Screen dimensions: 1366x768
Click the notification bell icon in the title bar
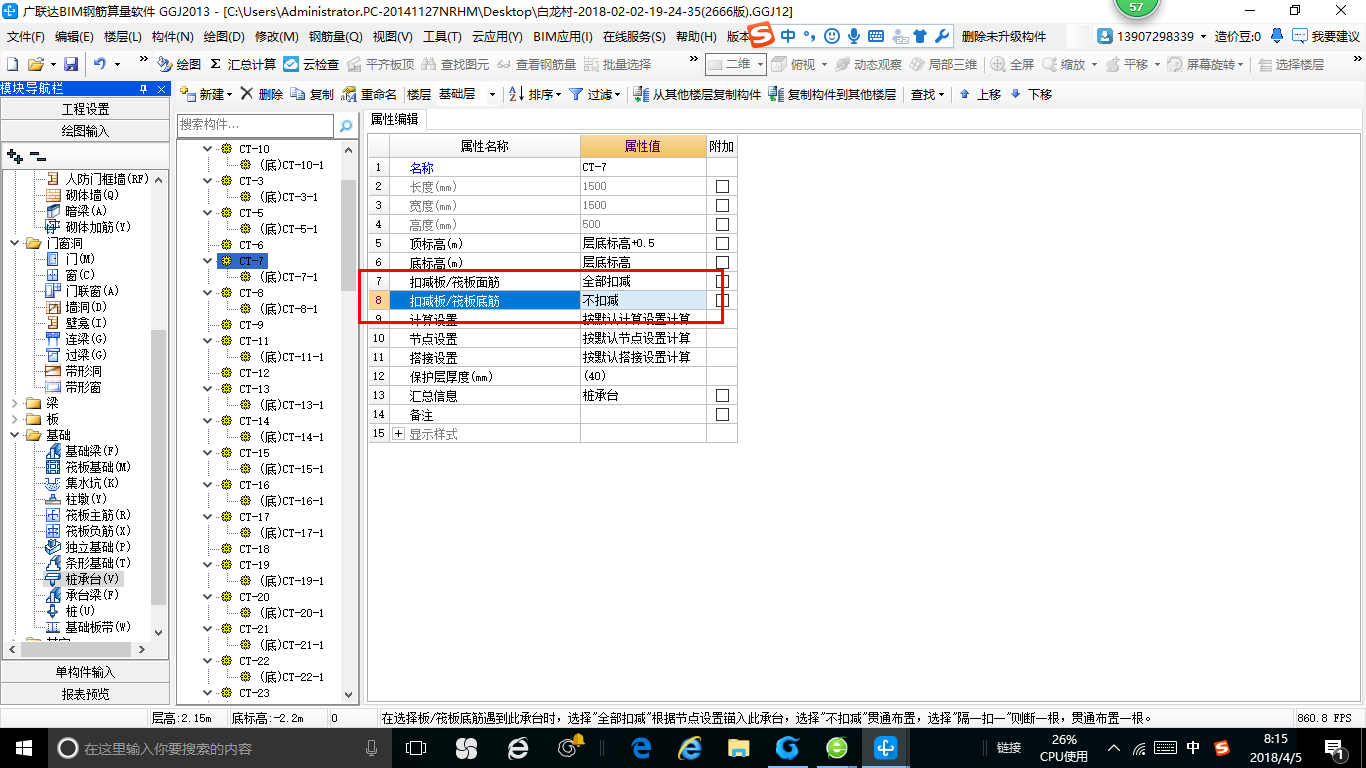(x=1277, y=36)
